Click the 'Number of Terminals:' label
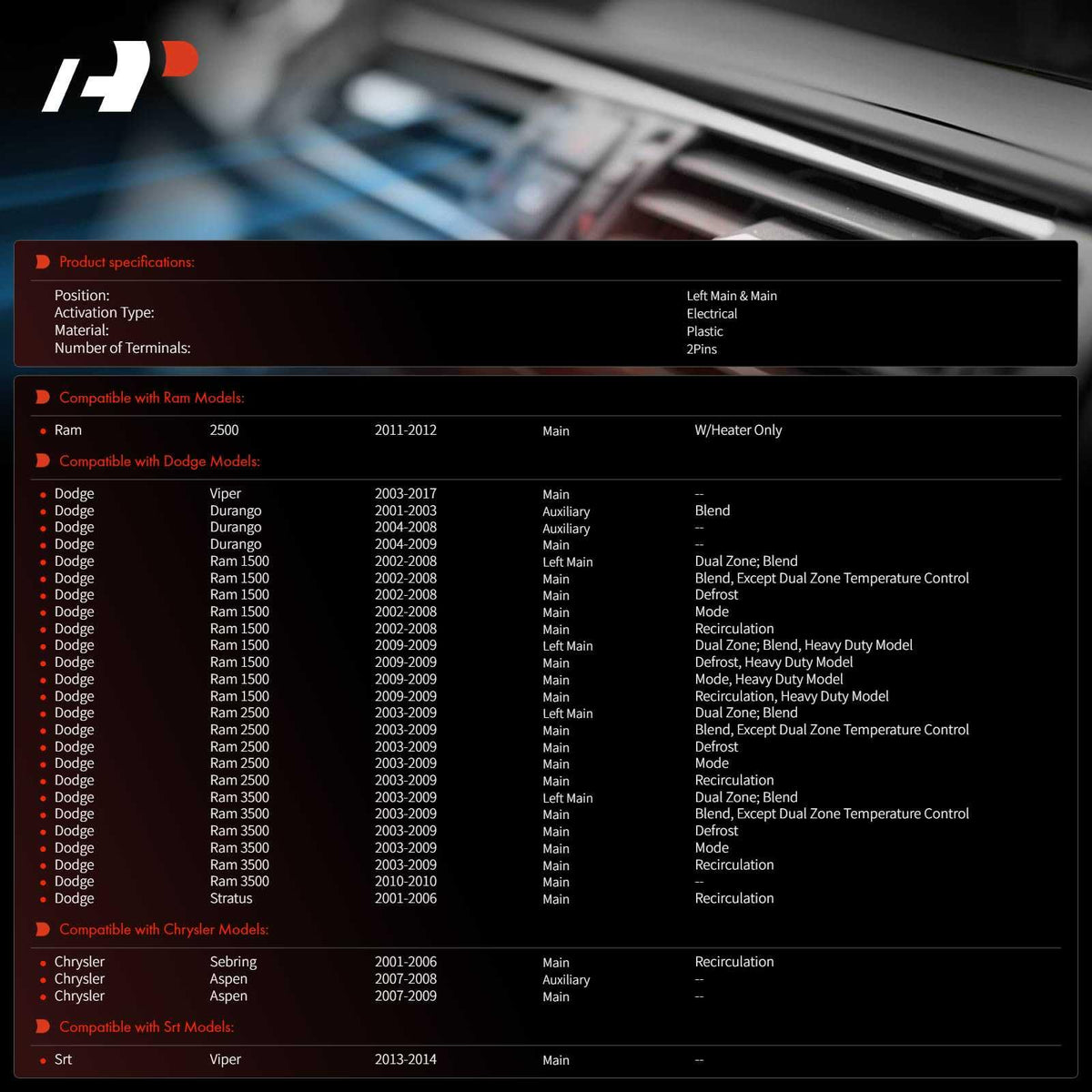The height and width of the screenshot is (1092, 1092). click(x=123, y=348)
